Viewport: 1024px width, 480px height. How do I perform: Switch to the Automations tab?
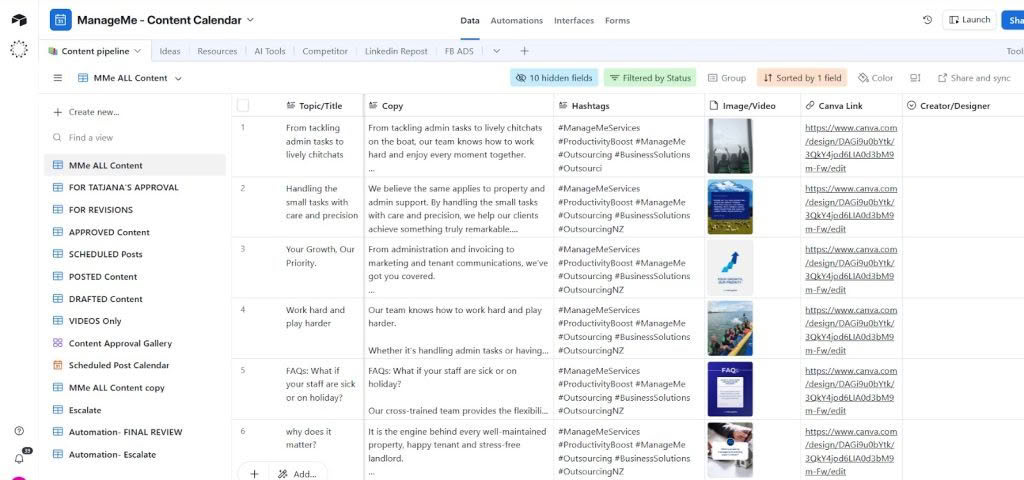[517, 20]
